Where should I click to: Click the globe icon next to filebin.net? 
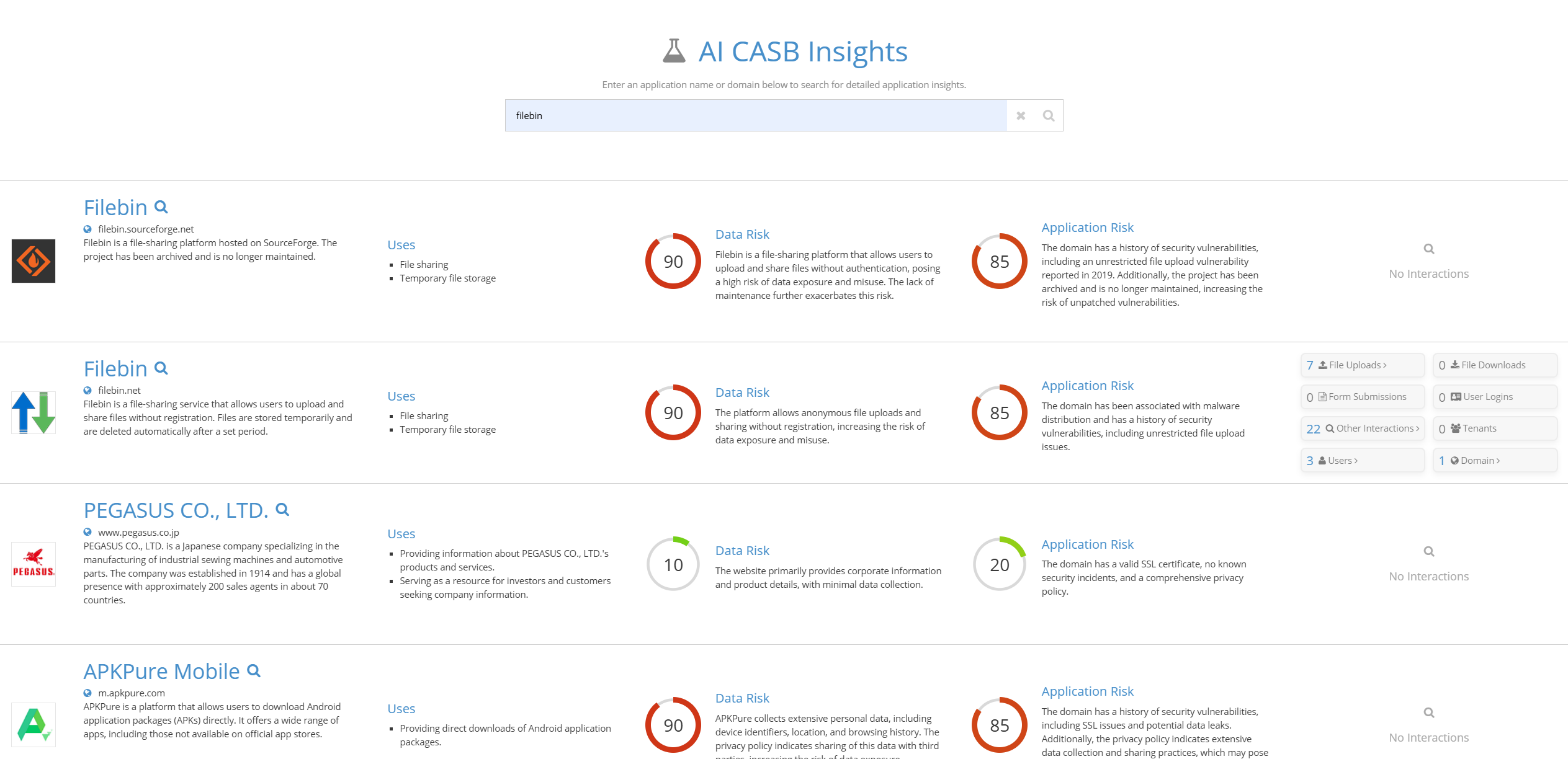pos(87,390)
